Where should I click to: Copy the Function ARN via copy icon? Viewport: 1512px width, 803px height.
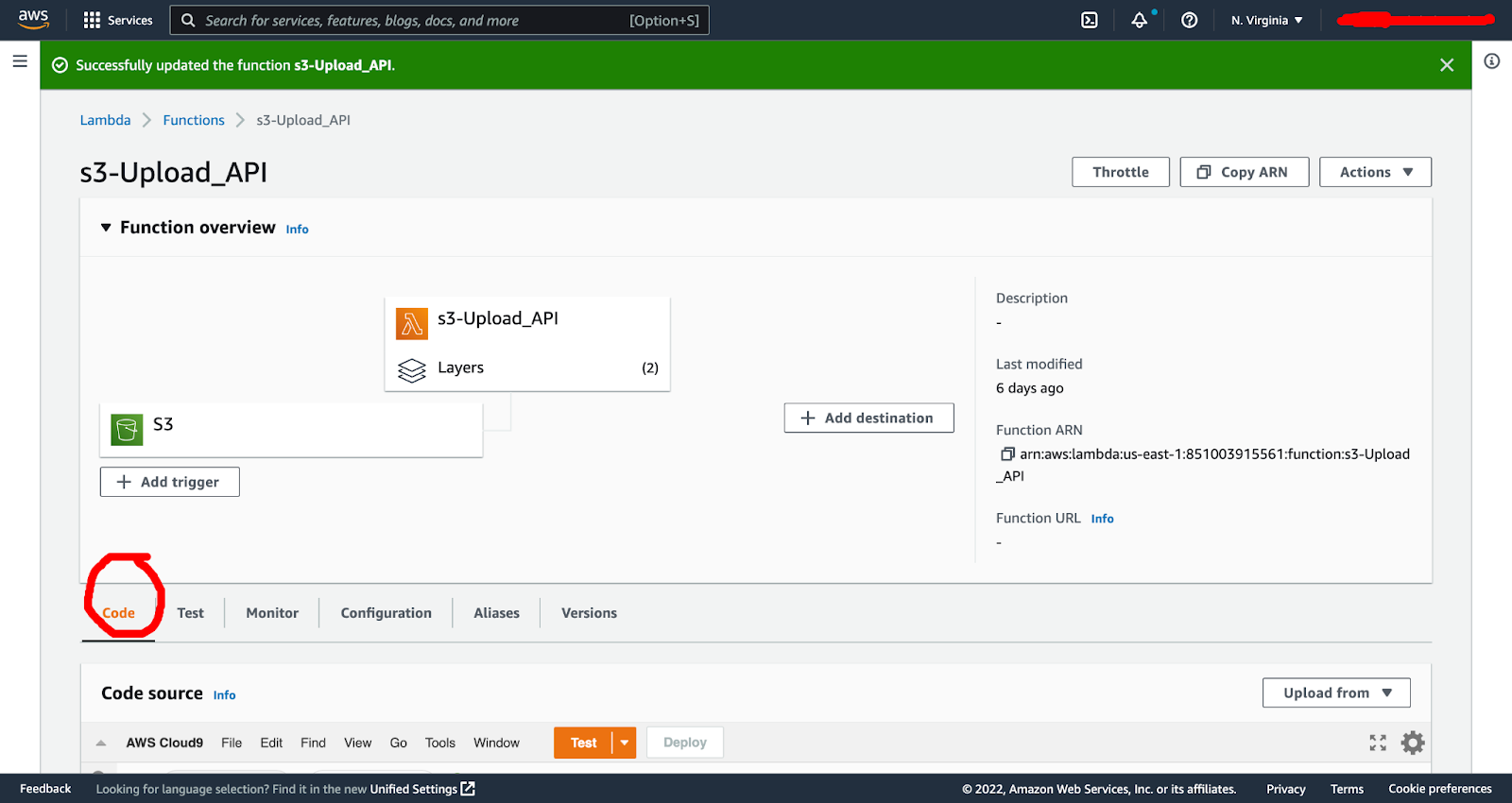1007,454
